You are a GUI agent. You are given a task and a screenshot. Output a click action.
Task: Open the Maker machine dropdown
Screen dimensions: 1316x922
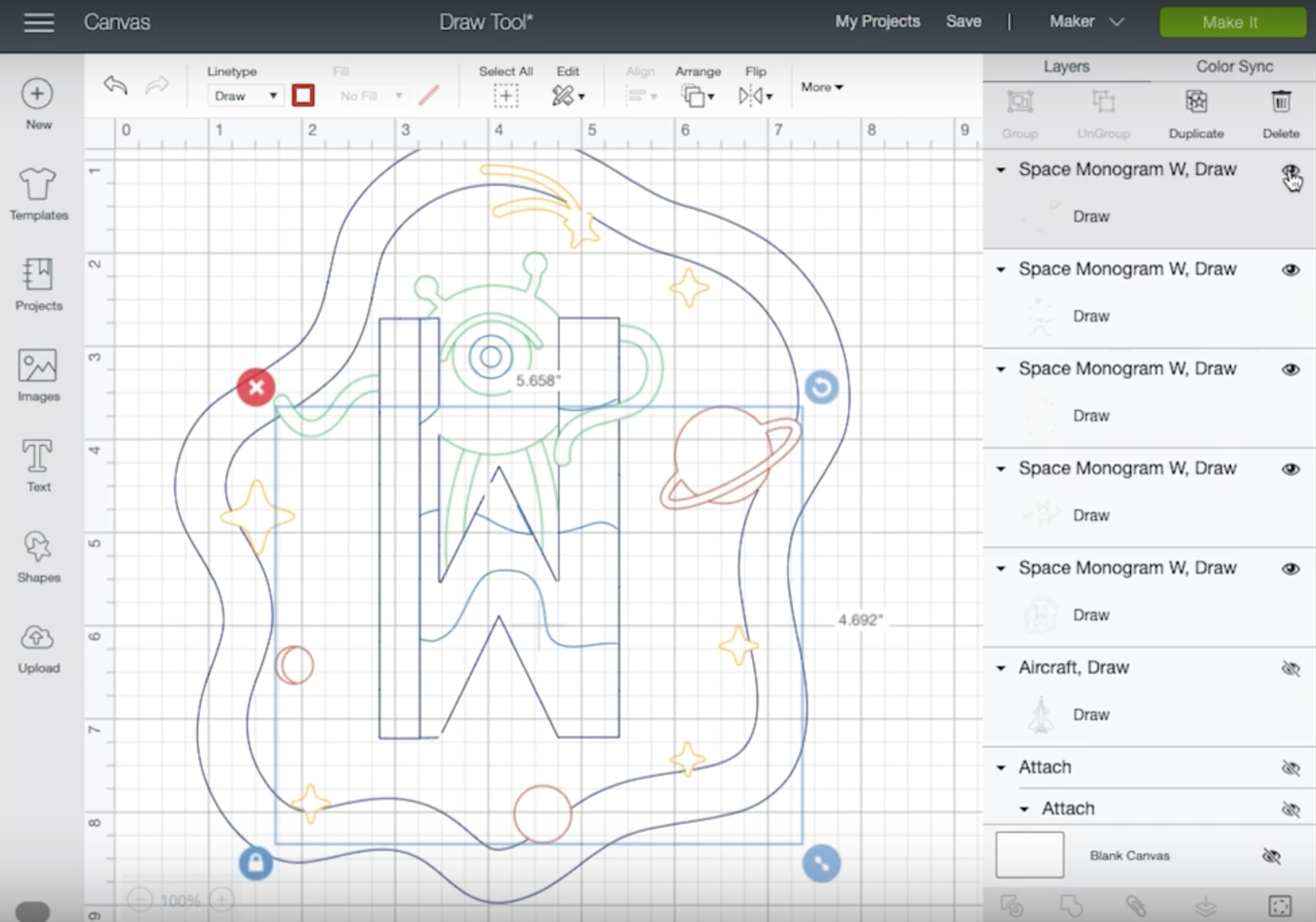(x=1086, y=22)
